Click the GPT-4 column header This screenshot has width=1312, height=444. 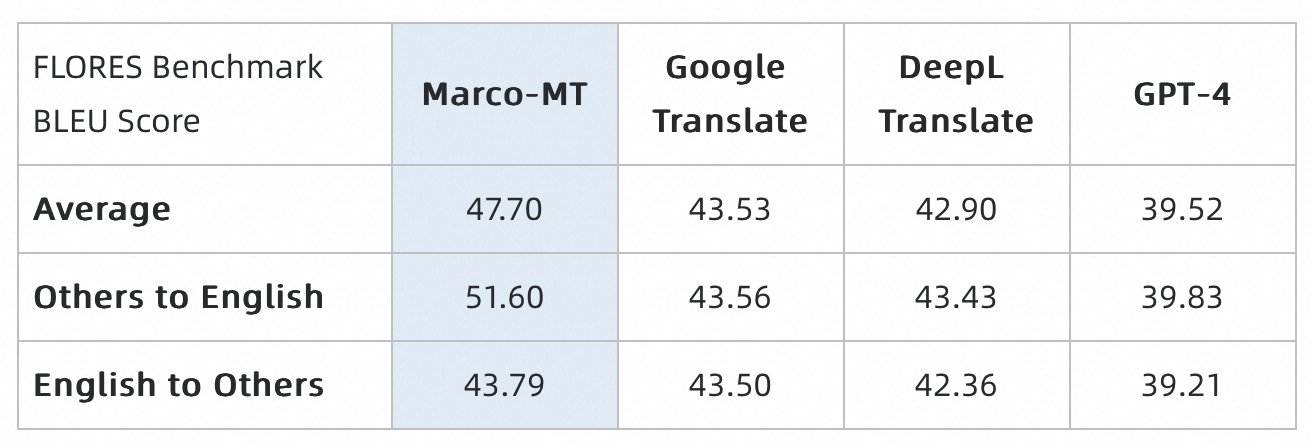[x=1182, y=94]
